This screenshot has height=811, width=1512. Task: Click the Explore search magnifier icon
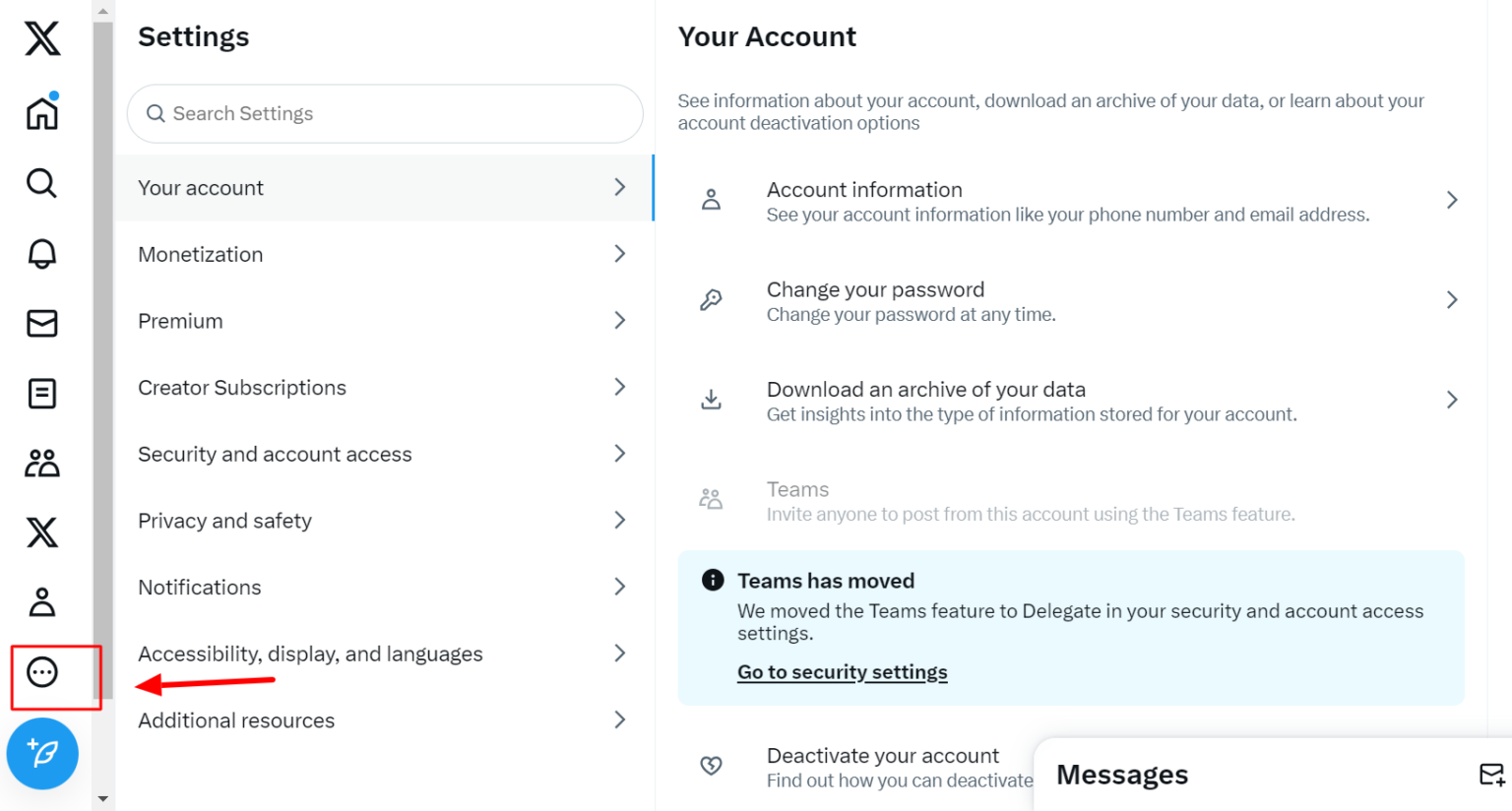pos(41,183)
